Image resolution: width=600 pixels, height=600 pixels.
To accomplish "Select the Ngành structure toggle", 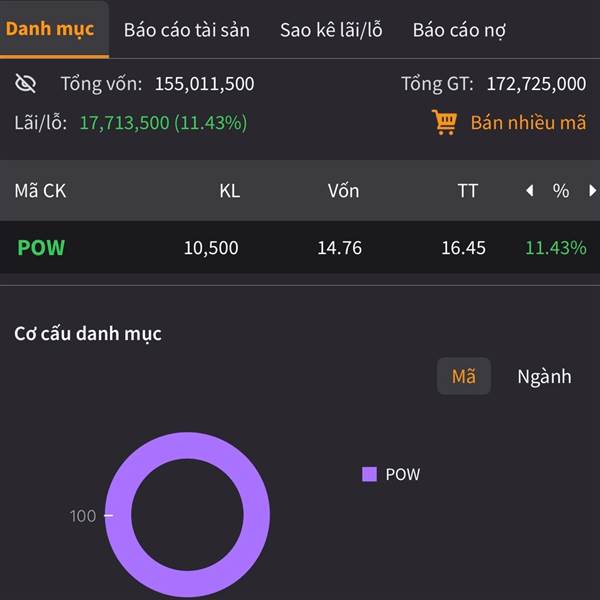I will pyautogui.click(x=544, y=377).
